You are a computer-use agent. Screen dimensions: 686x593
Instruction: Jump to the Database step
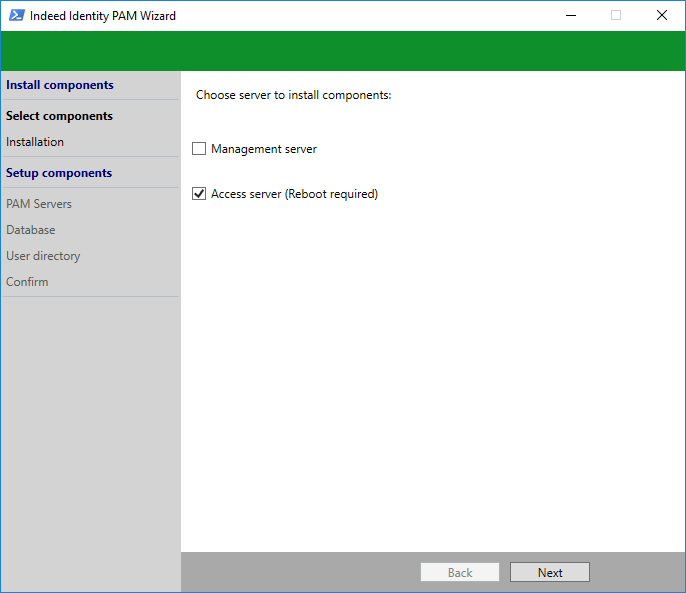pyautogui.click(x=31, y=230)
